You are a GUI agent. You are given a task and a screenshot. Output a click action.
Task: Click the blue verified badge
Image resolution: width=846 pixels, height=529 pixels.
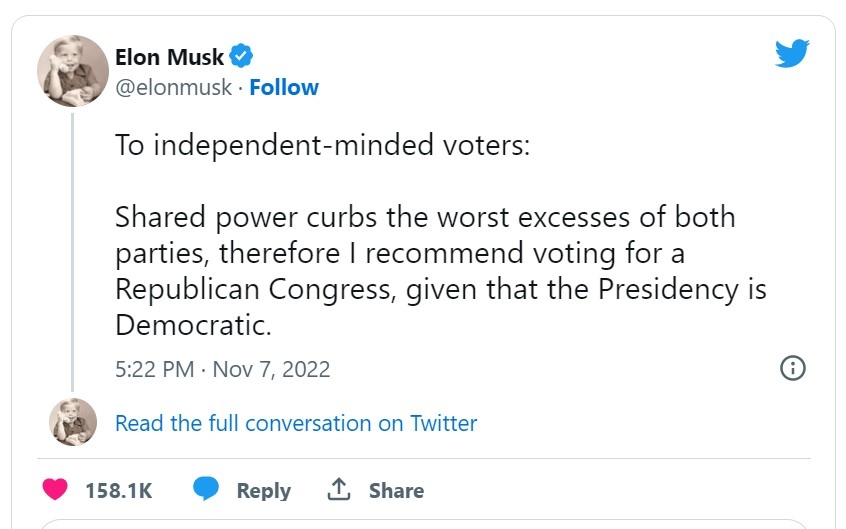243,57
